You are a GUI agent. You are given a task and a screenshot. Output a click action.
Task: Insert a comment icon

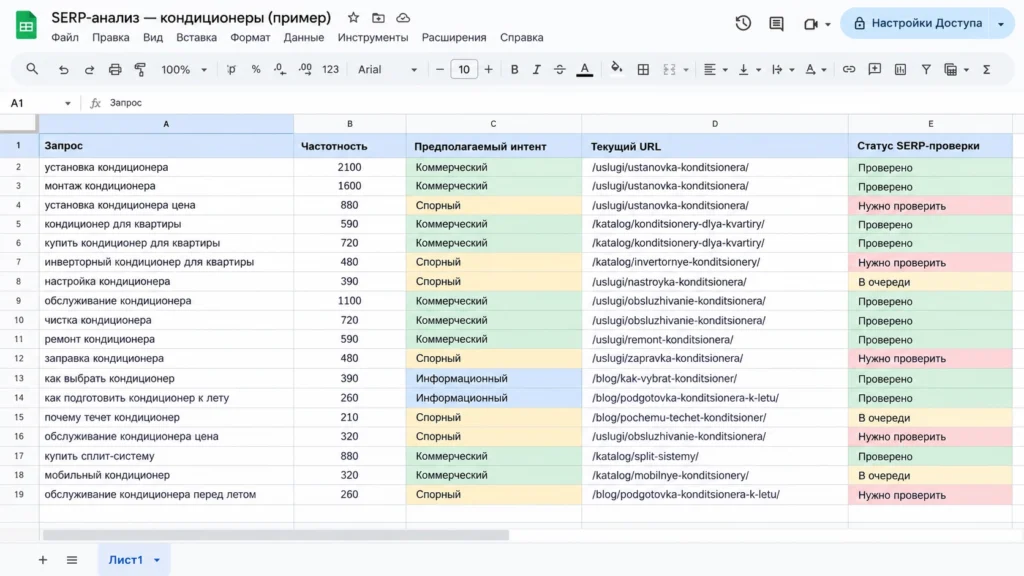(x=874, y=69)
